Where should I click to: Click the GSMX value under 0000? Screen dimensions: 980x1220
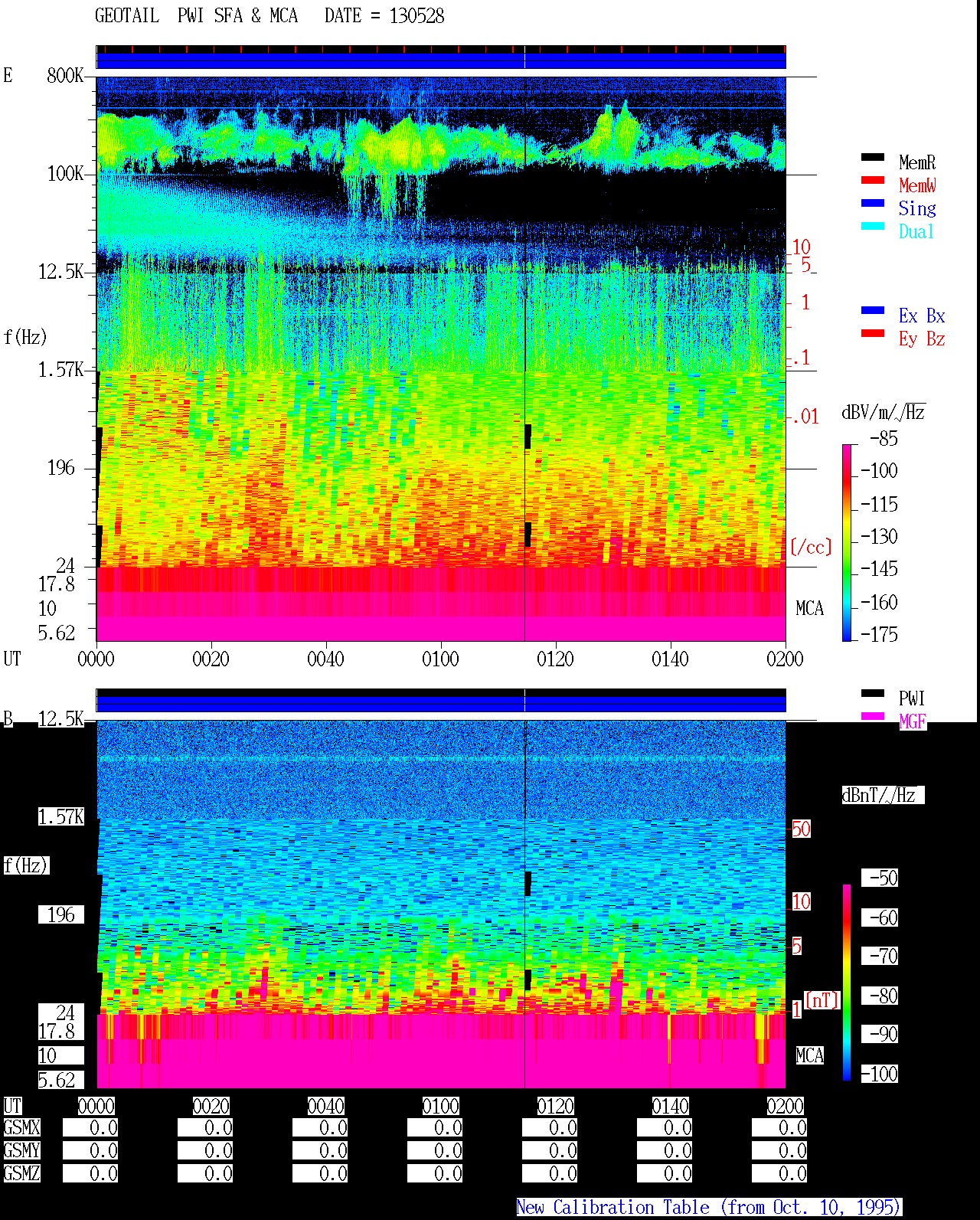(x=90, y=1127)
